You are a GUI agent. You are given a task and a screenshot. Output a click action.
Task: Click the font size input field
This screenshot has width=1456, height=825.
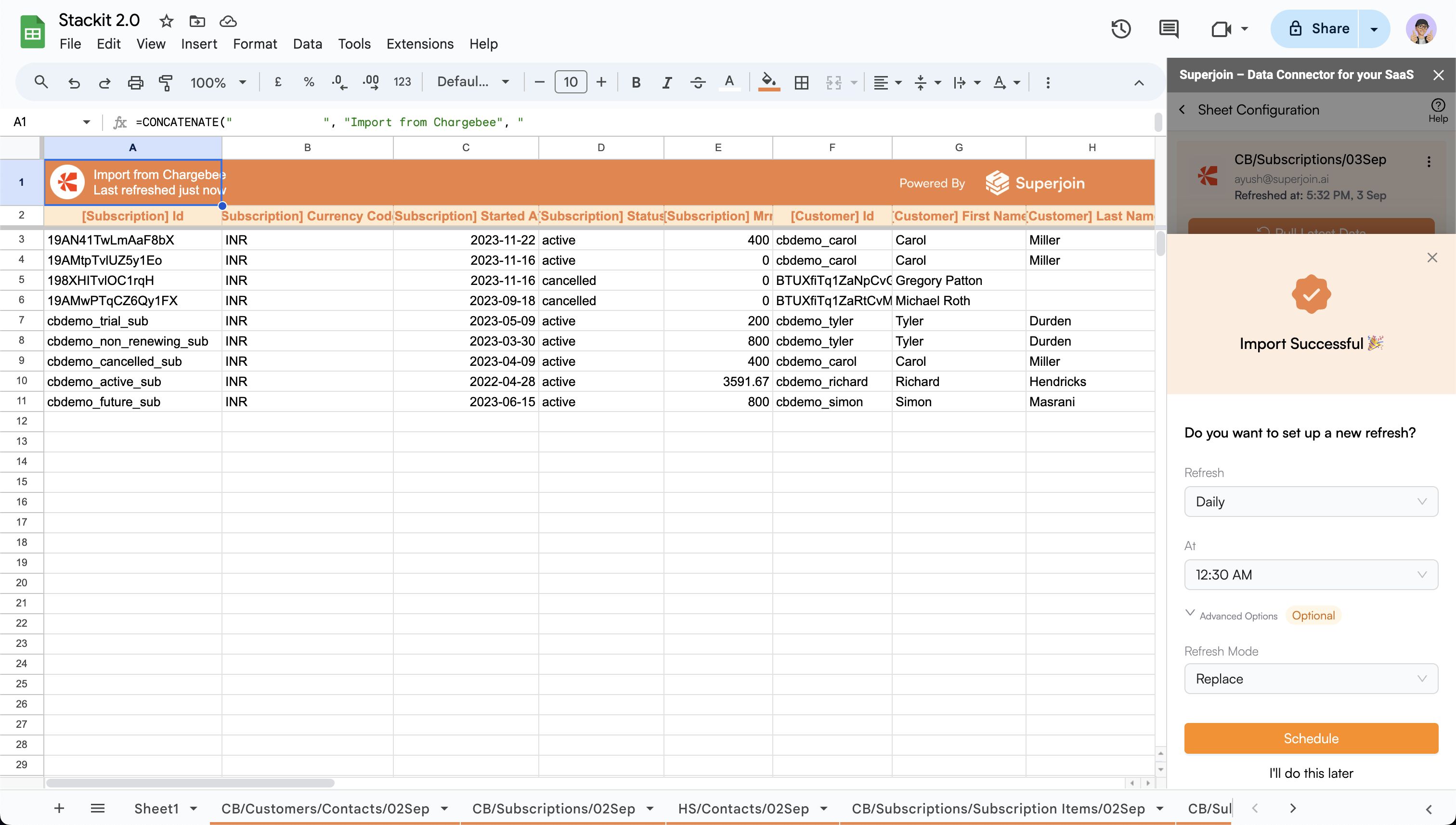point(570,83)
